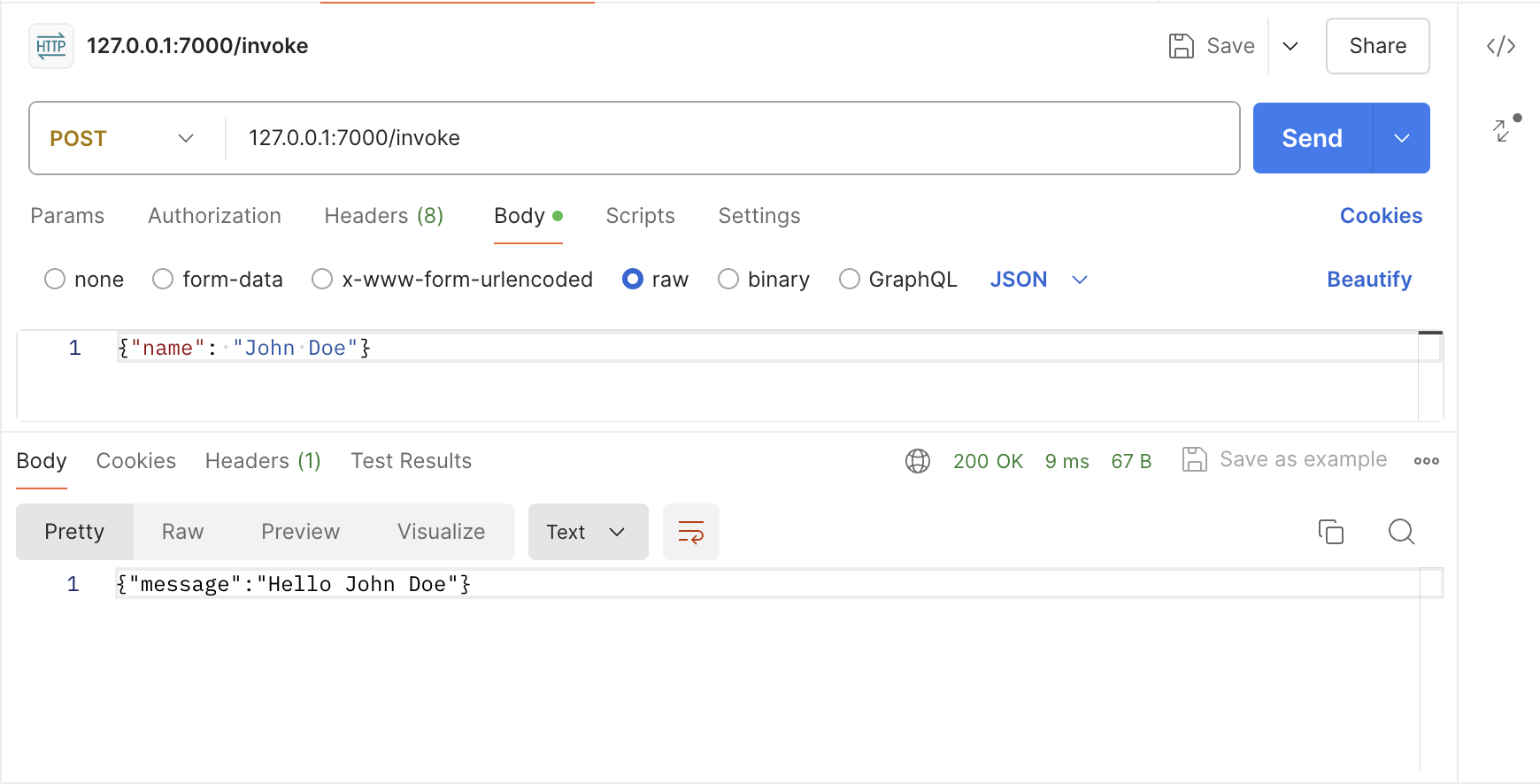Image resolution: width=1540 pixels, height=784 pixels.
Task: Switch to the Scripts tab
Action: click(640, 216)
